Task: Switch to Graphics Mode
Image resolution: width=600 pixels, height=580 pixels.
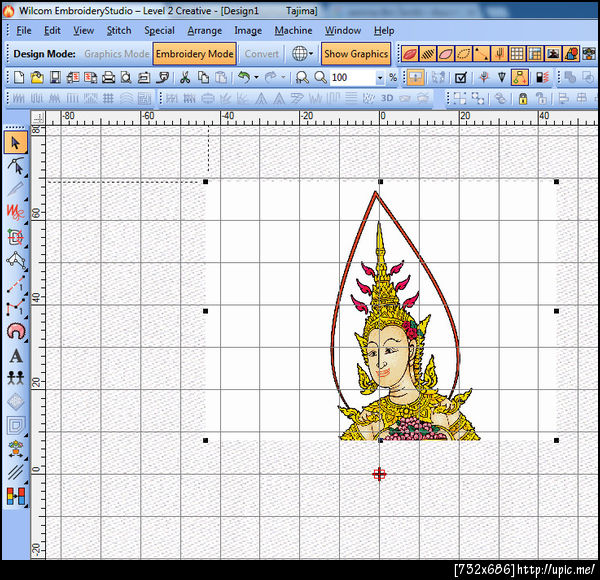Action: (117, 54)
